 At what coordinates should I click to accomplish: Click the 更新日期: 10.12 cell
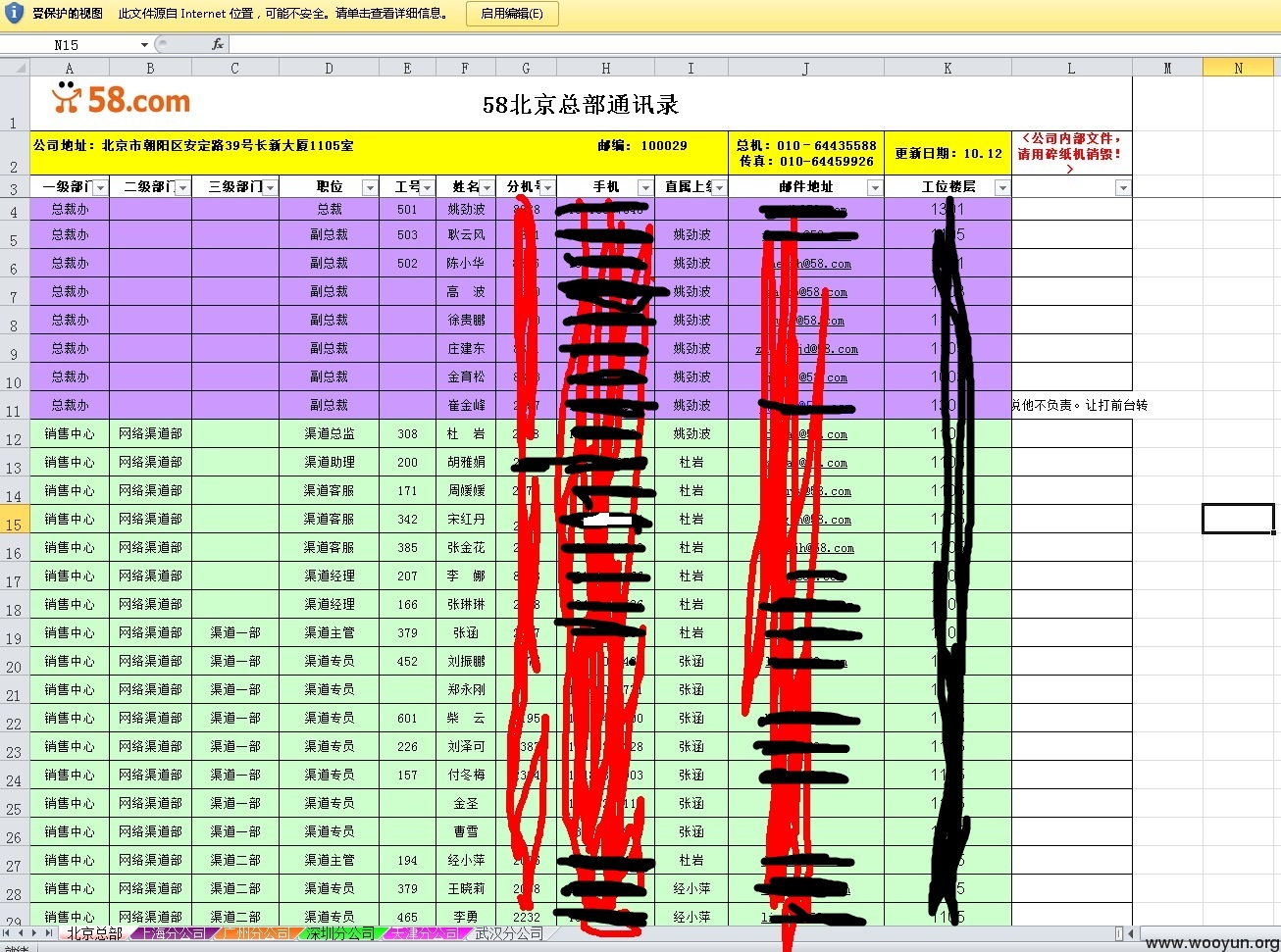[x=948, y=153]
